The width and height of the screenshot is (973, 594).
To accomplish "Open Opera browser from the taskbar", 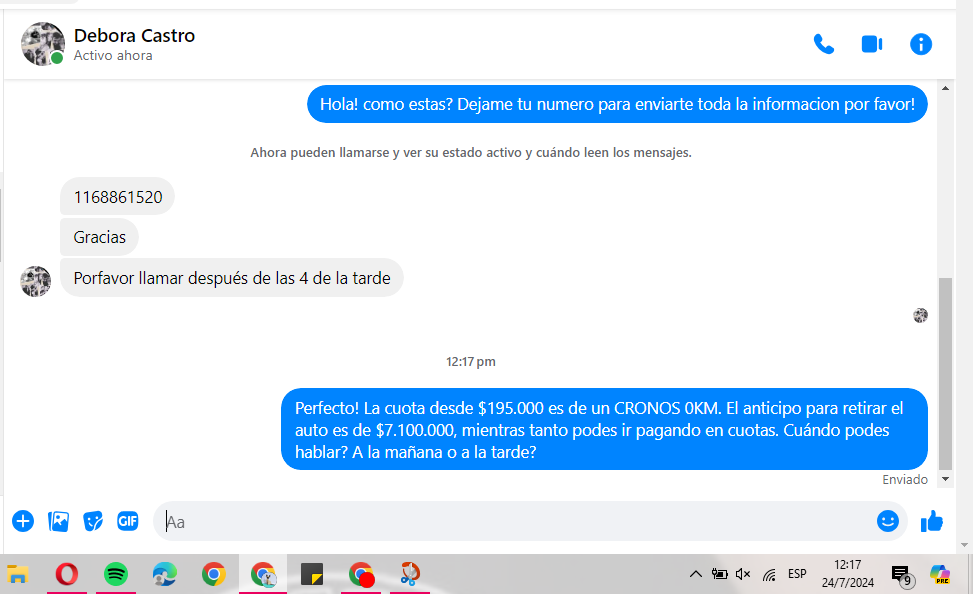I will click(x=67, y=574).
